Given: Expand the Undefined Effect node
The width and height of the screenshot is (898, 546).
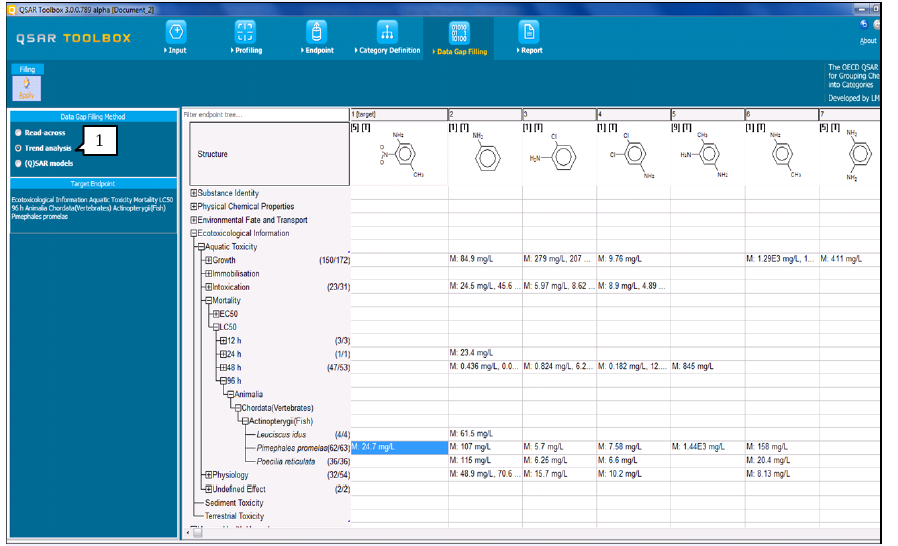Looking at the screenshot, I should coord(208,489).
